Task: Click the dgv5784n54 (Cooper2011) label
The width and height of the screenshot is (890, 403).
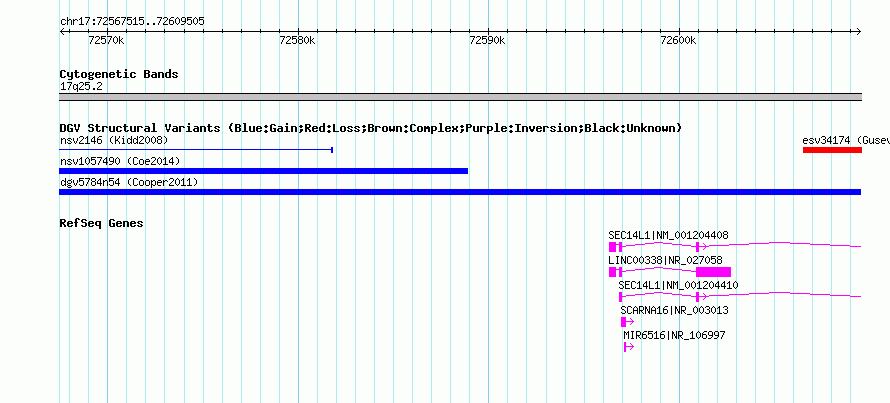Action: (129, 182)
